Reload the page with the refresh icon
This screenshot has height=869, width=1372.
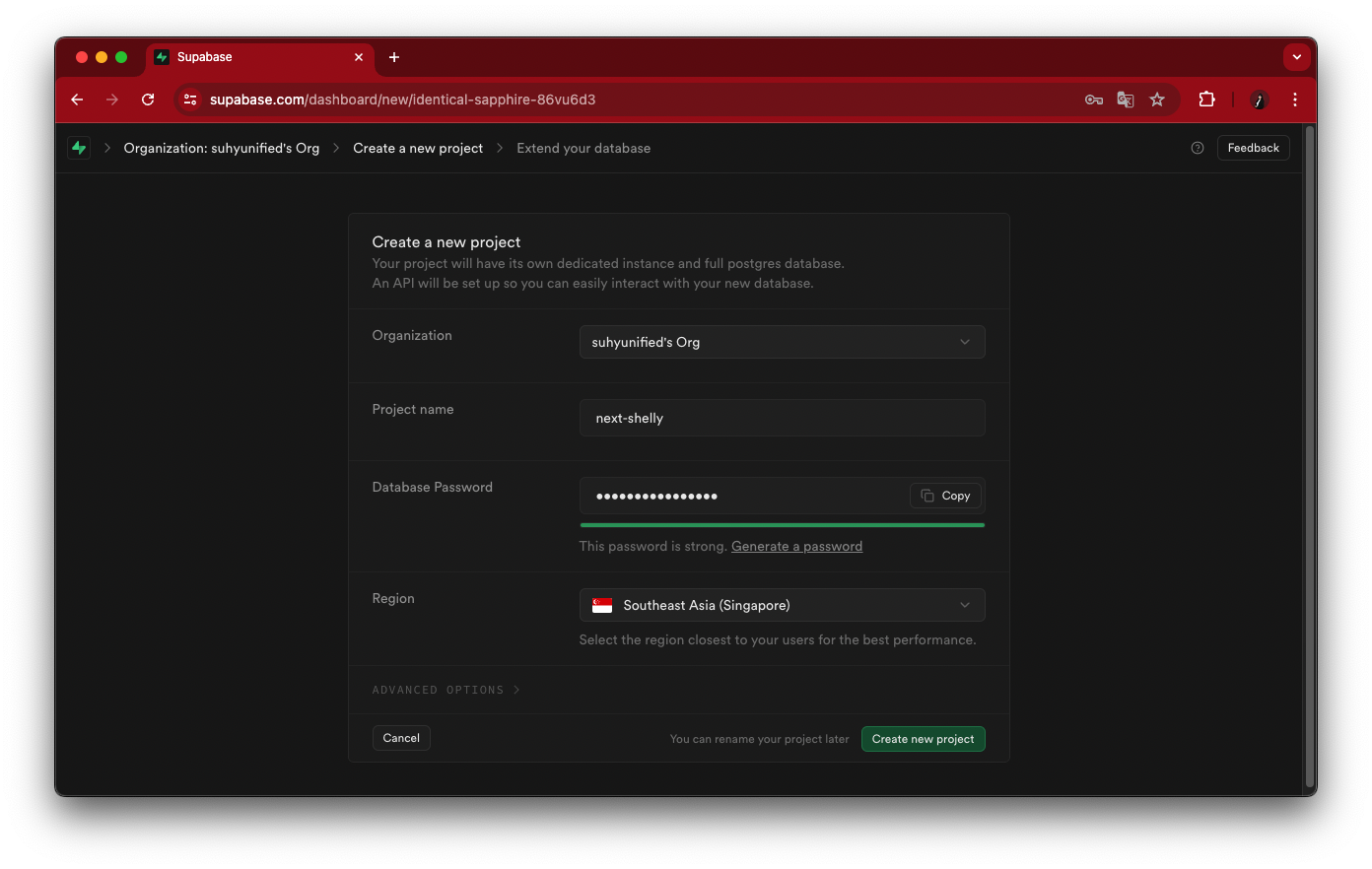coord(148,100)
